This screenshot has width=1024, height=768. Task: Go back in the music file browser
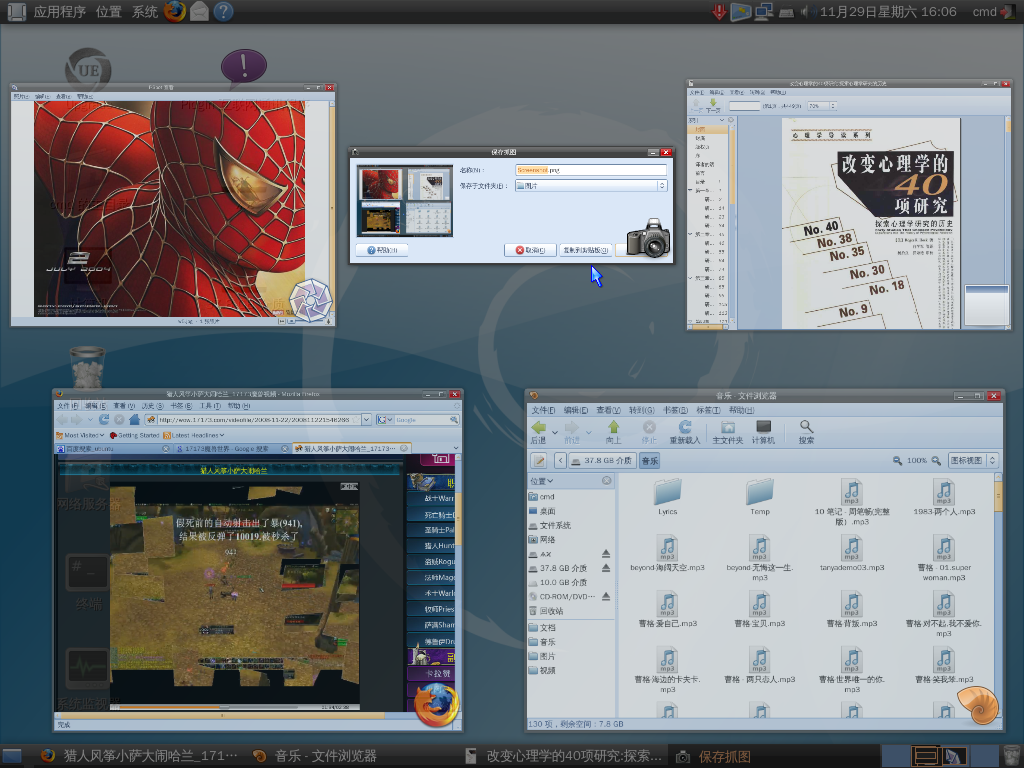coord(539,432)
